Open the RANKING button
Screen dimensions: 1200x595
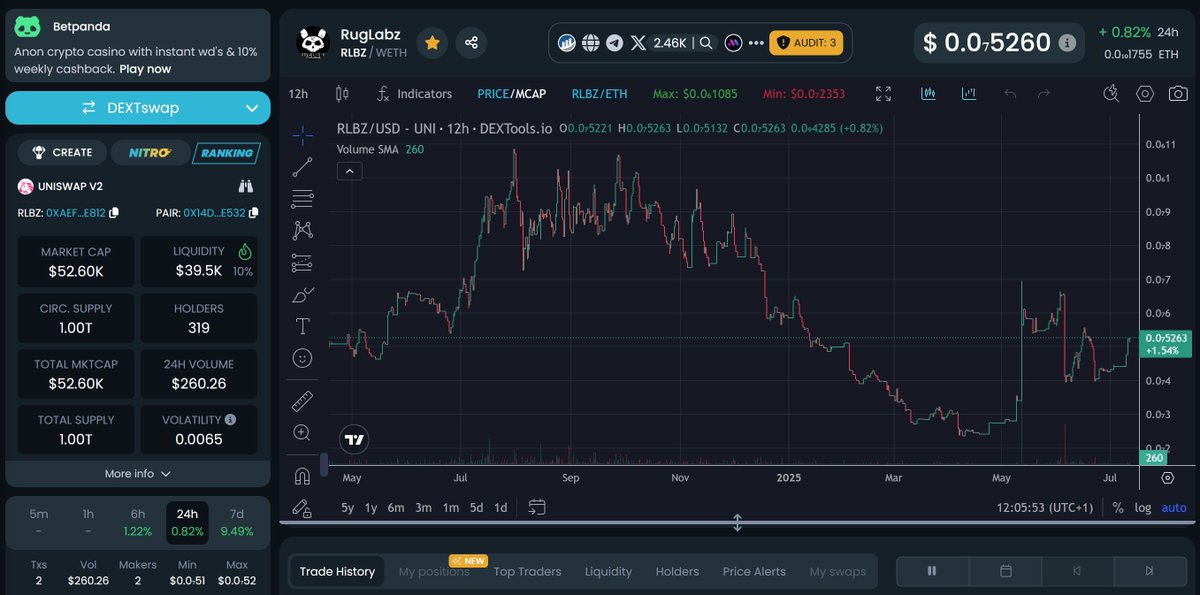click(226, 153)
